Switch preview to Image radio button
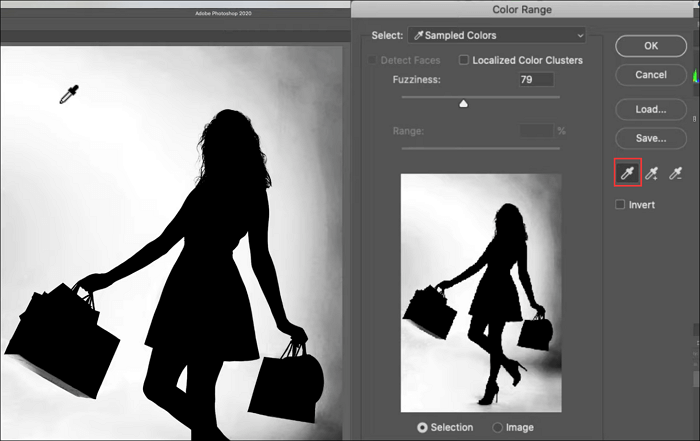 [x=498, y=427]
